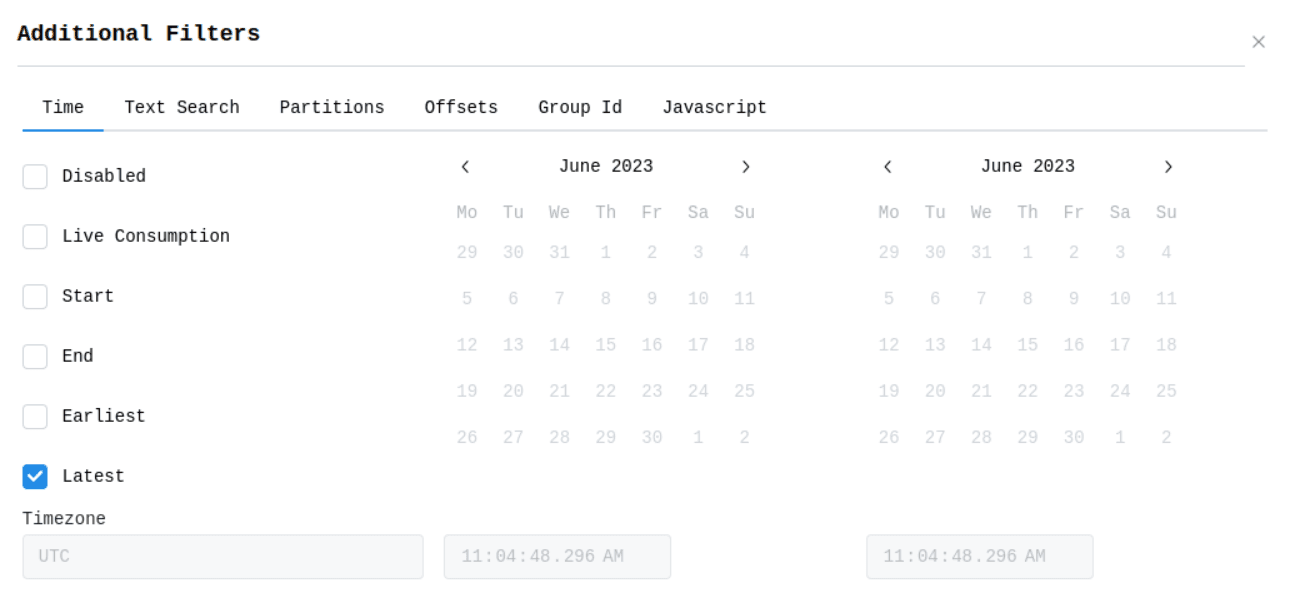Tick the End checkbox

(35, 357)
